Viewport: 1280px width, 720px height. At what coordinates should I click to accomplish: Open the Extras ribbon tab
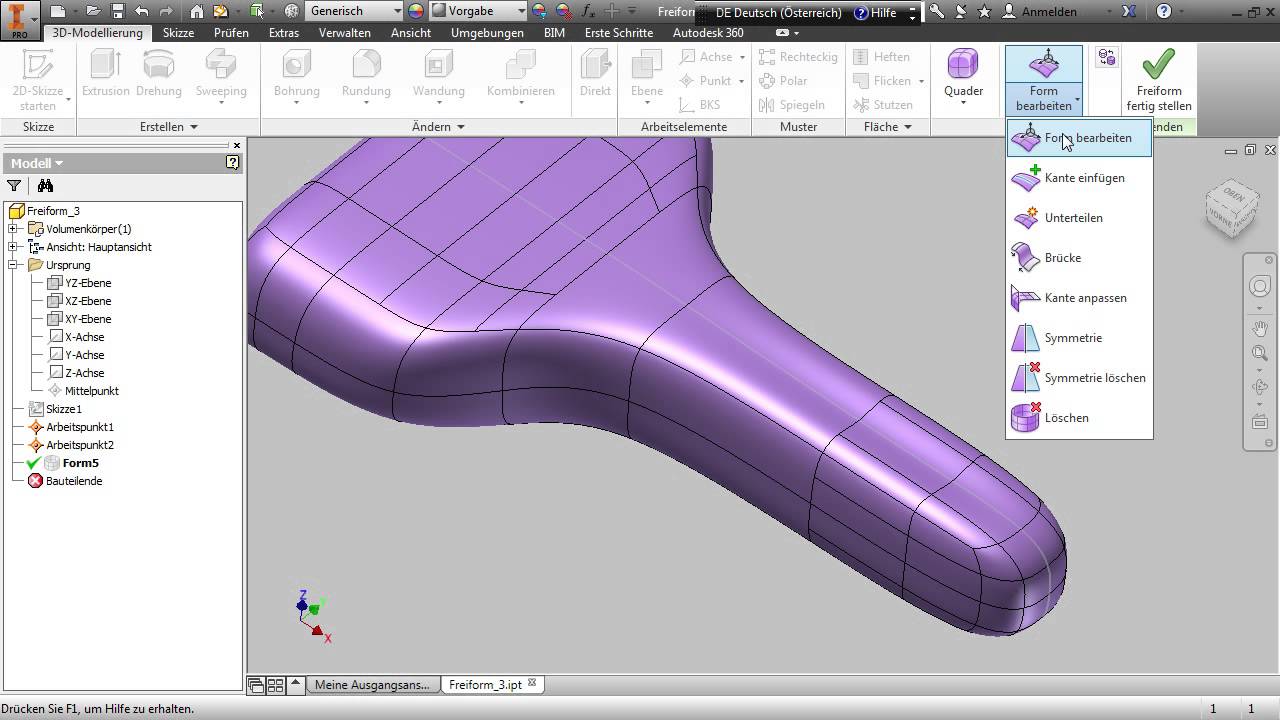284,33
